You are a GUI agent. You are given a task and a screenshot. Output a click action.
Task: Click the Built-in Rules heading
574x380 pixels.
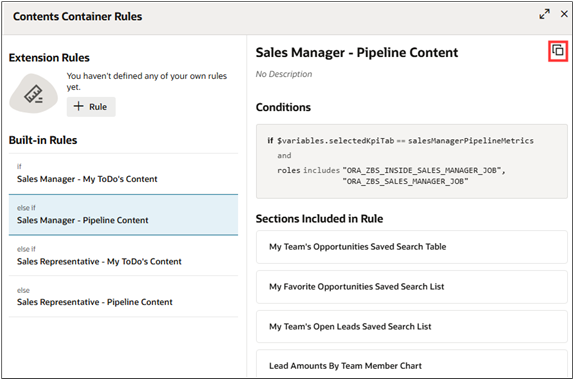click(43, 140)
